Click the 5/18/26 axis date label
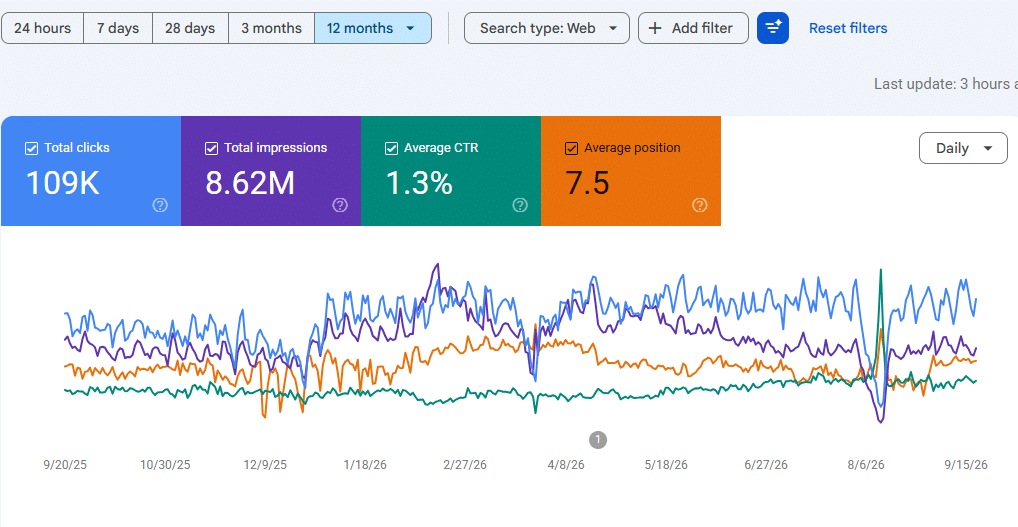1018x527 pixels. (x=666, y=465)
